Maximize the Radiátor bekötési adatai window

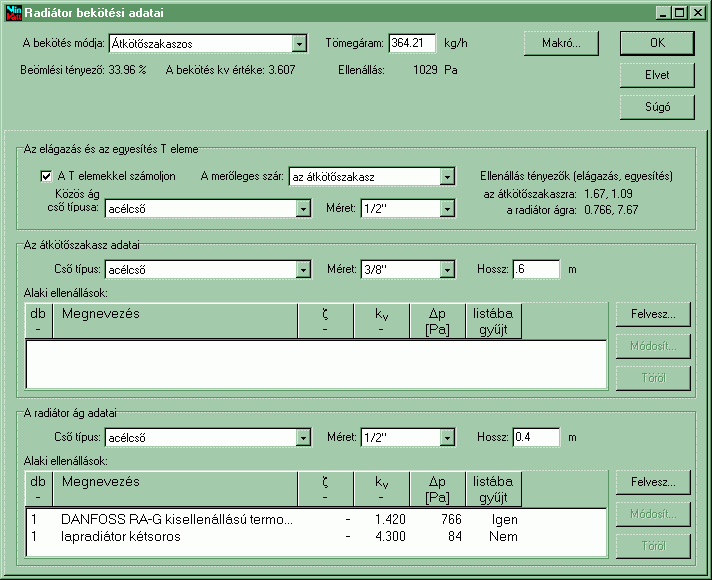[x=679, y=13]
